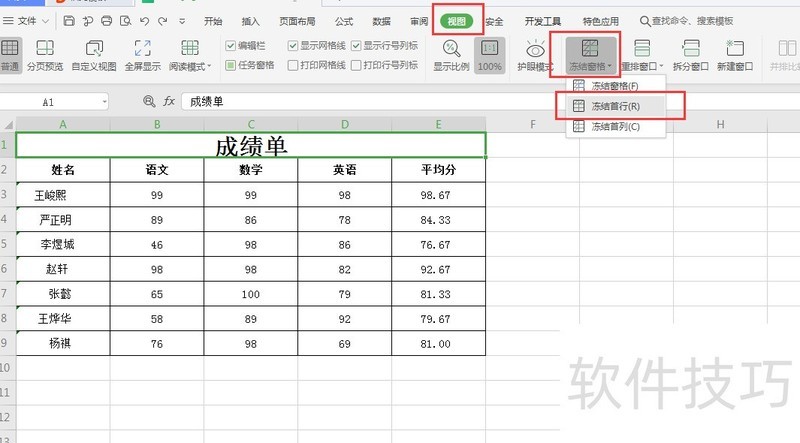This screenshot has height=443, width=800.
Task: Expand the quick access toolbar customize arrow
Action: (182, 21)
